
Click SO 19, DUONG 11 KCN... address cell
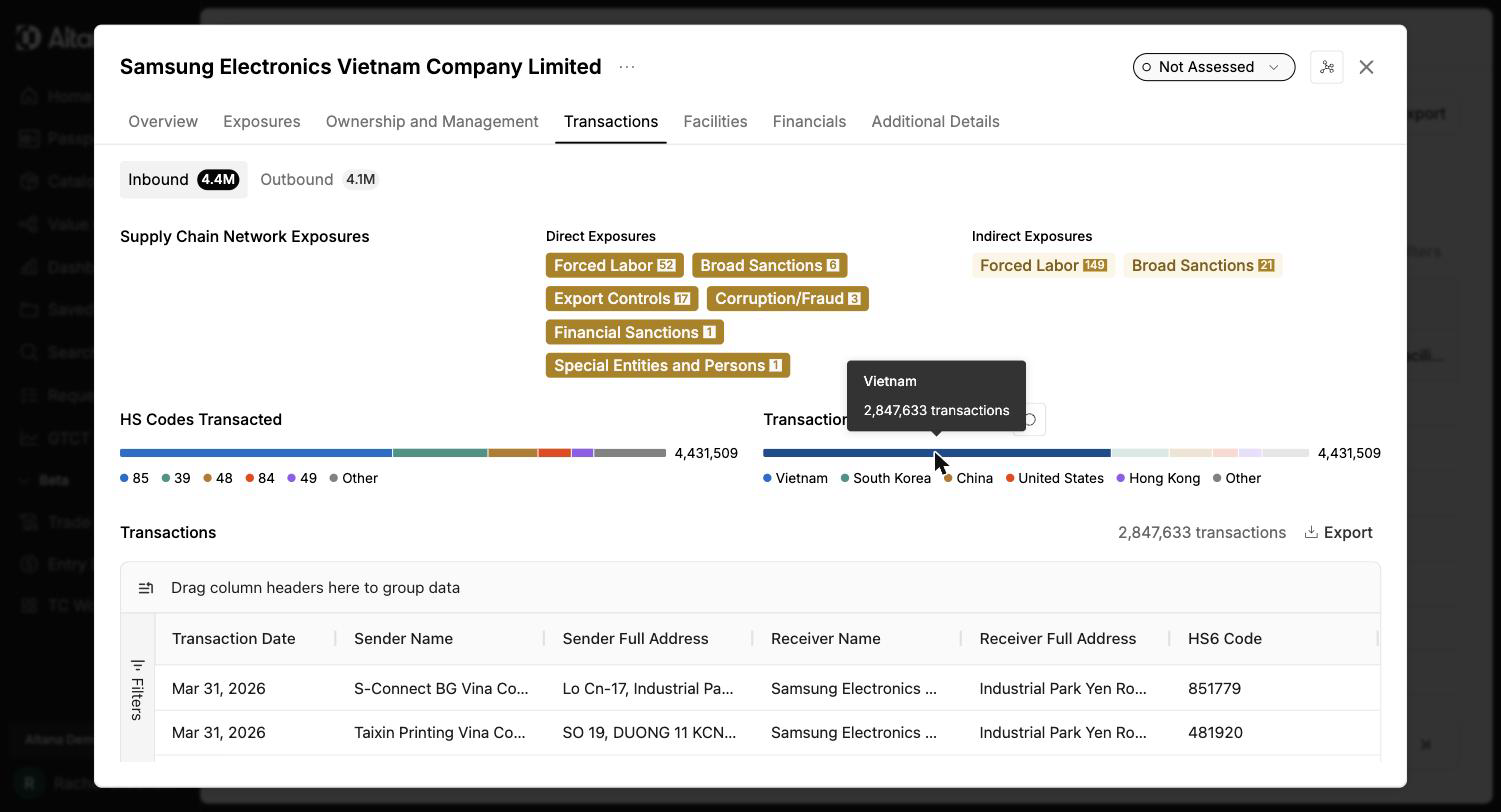click(x=649, y=732)
